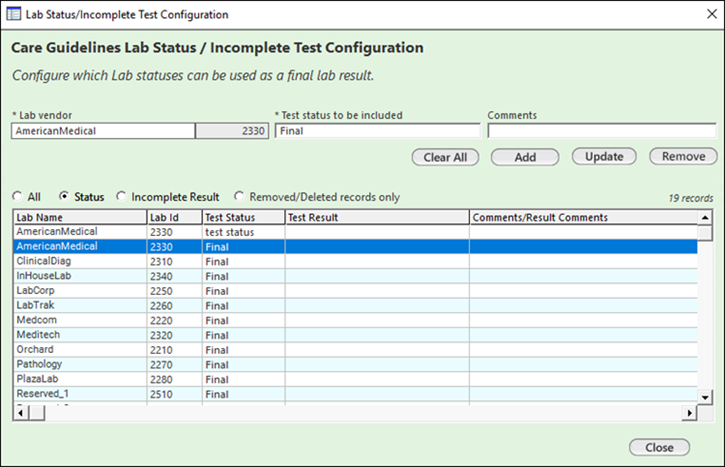
Task: Sort by Test Status column header
Action: tap(243, 217)
